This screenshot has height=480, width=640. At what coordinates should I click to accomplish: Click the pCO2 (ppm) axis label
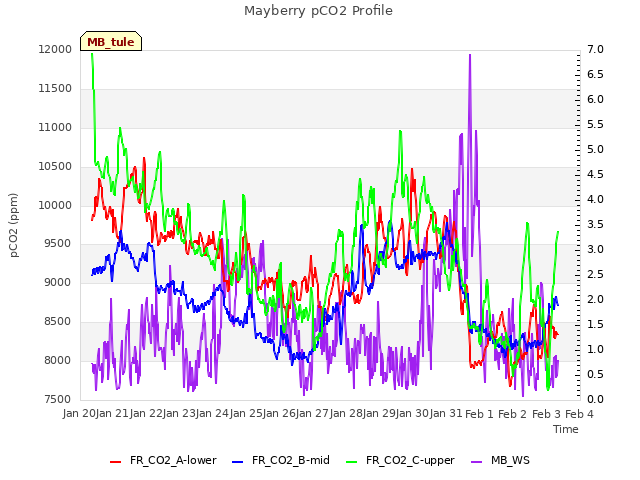click(x=14, y=225)
